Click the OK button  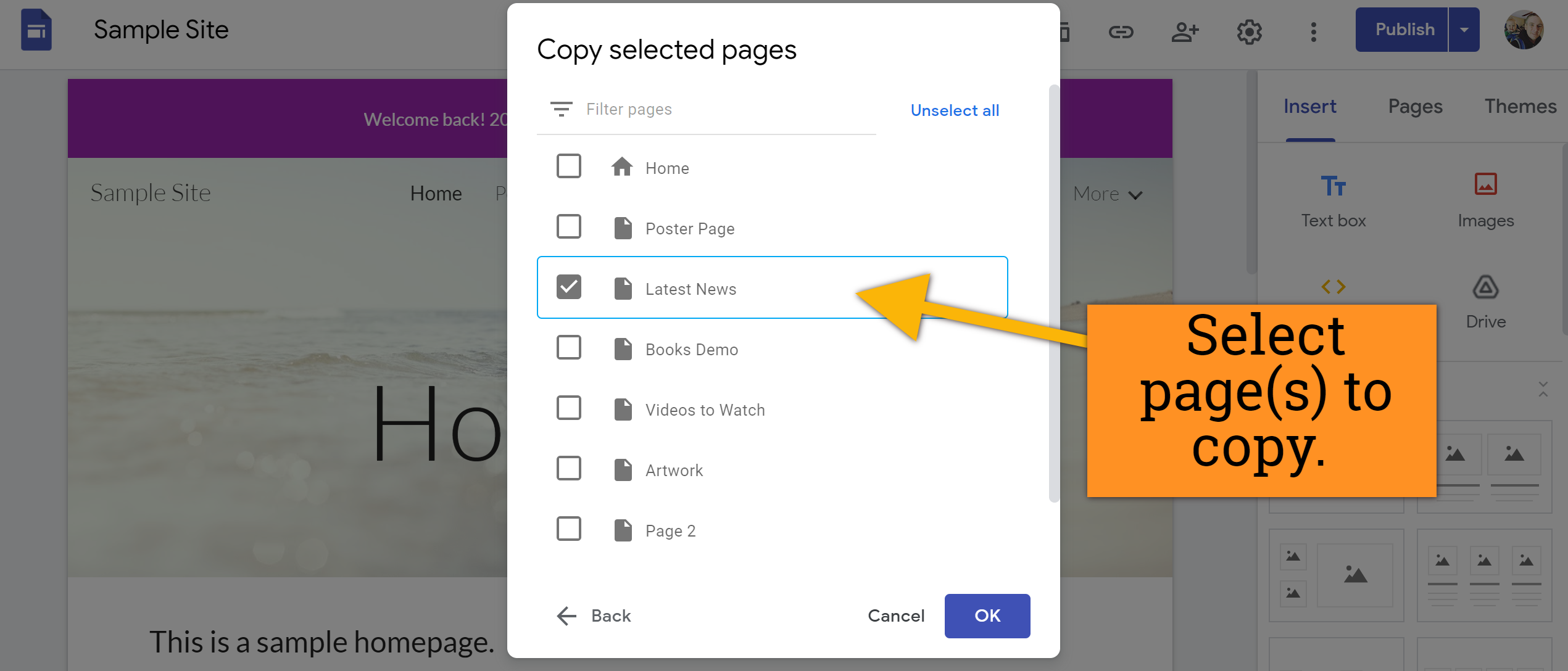(987, 615)
